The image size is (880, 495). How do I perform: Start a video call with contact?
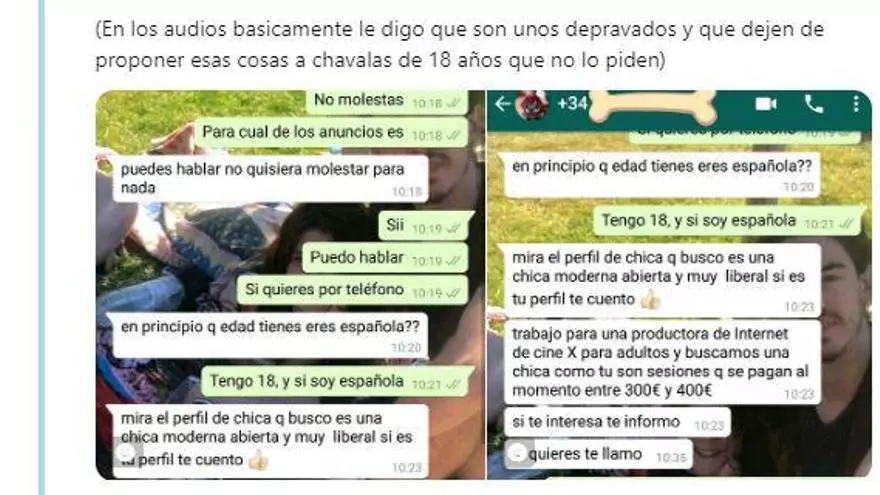(x=766, y=104)
